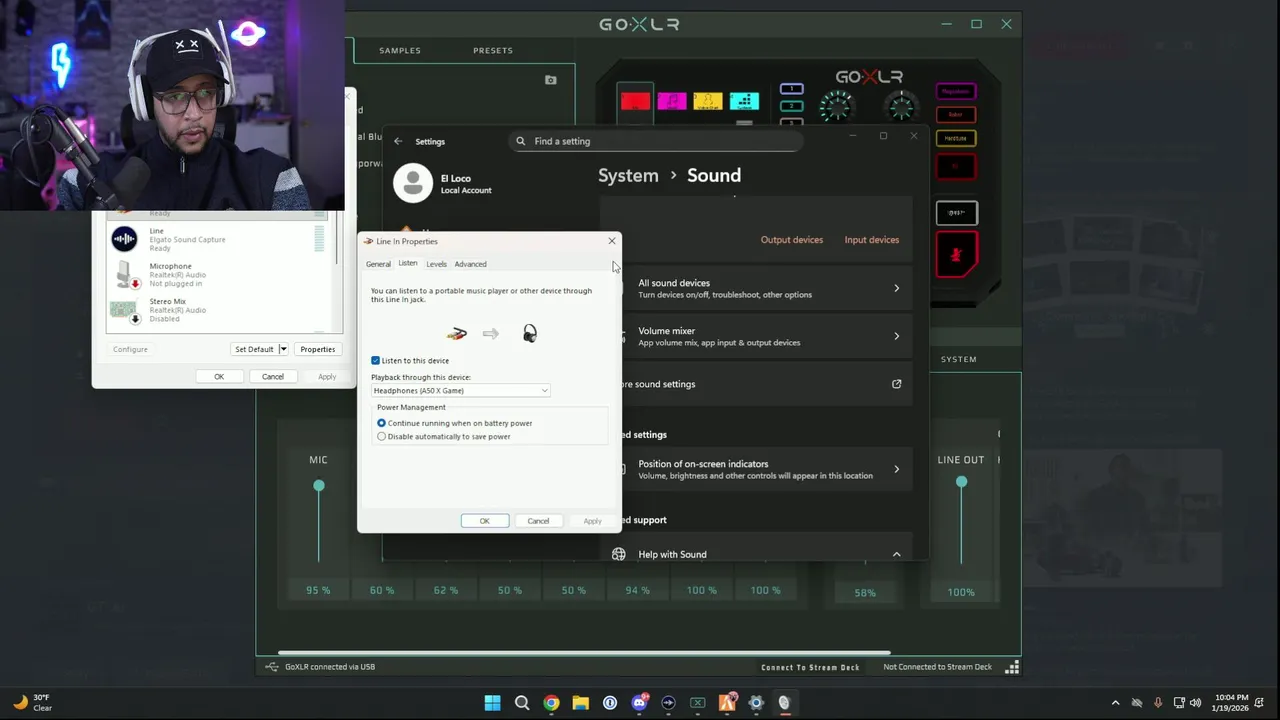The height and width of the screenshot is (720, 1280).
Task: Open SAMPLES tab in GoXLR app
Action: (400, 50)
